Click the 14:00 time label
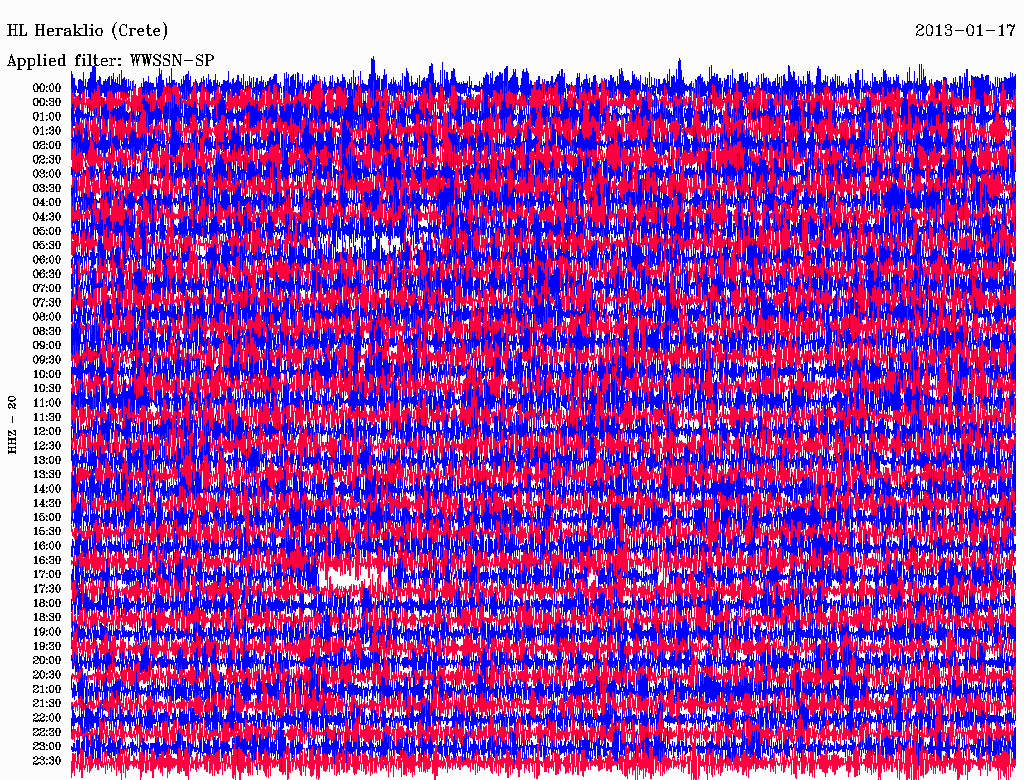This screenshot has width=1024, height=780. click(47, 489)
